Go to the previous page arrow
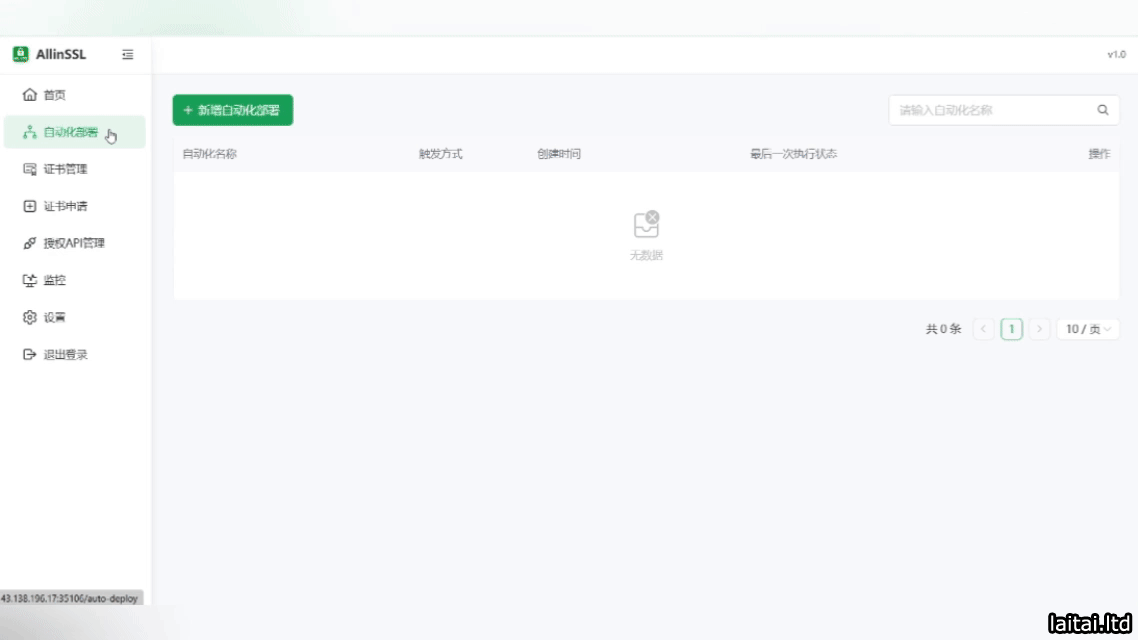The image size is (1138, 640). 983,329
